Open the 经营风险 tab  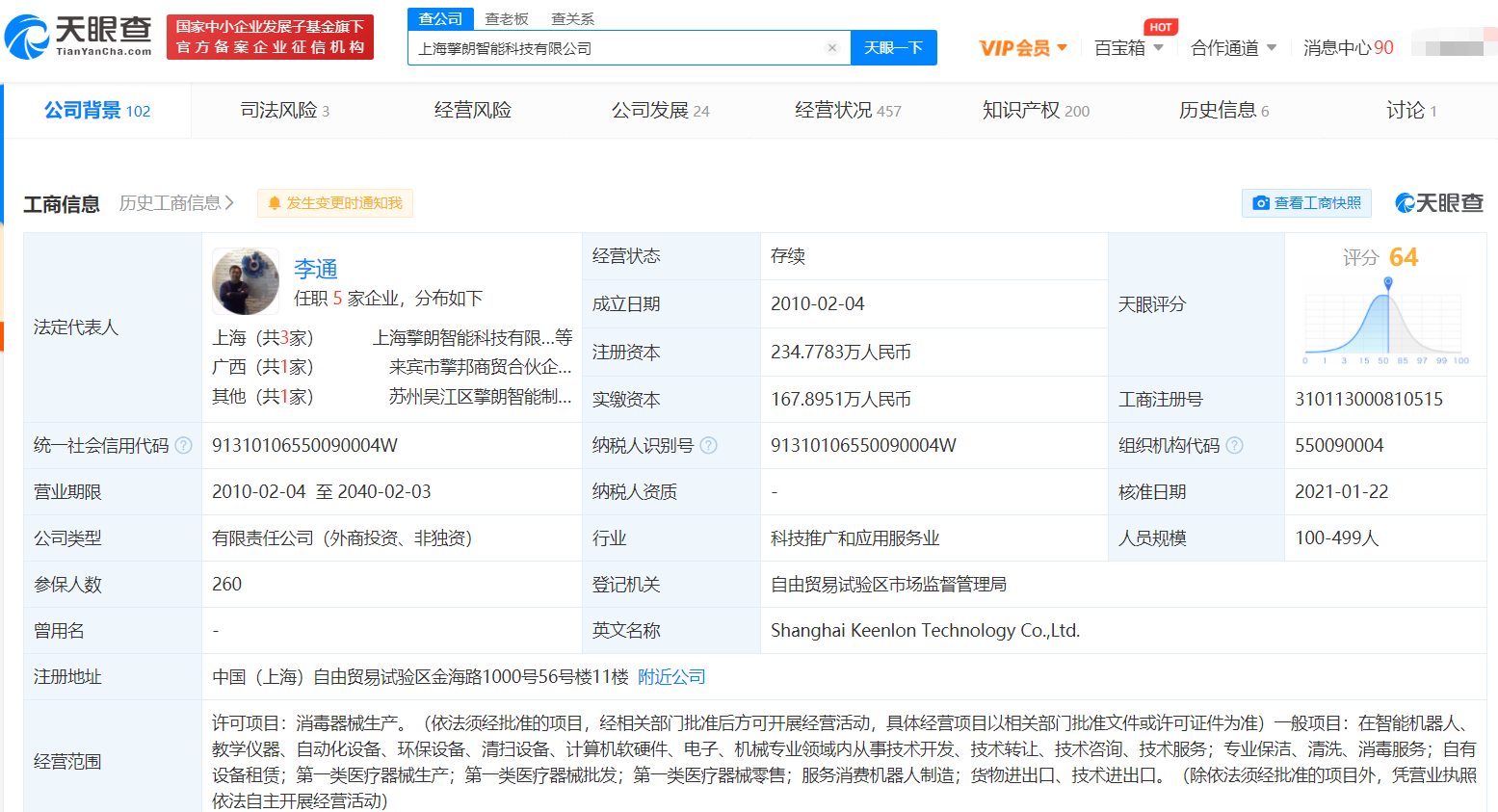tap(473, 110)
